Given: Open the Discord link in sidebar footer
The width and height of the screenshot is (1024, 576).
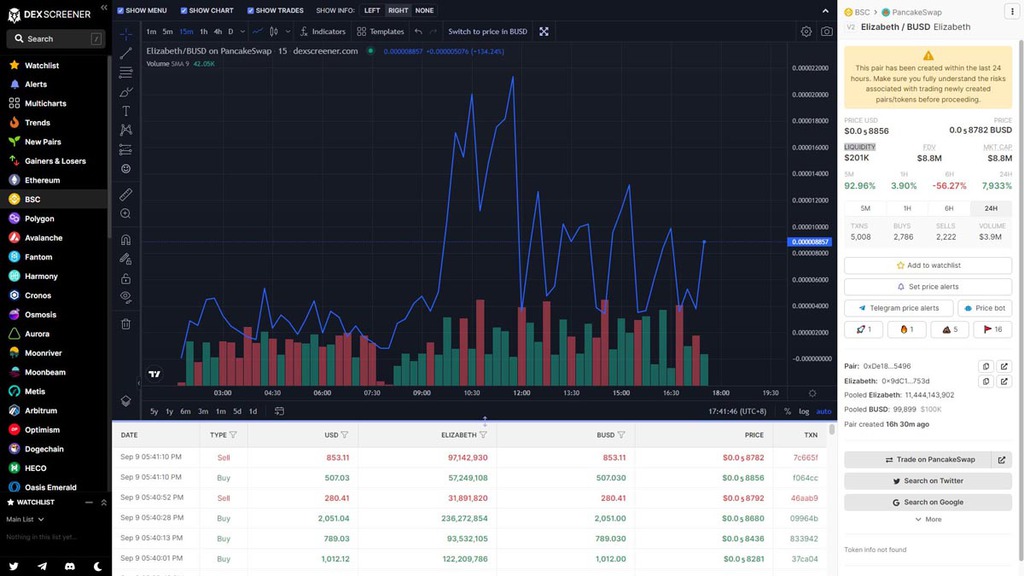Looking at the screenshot, I should [x=70, y=566].
